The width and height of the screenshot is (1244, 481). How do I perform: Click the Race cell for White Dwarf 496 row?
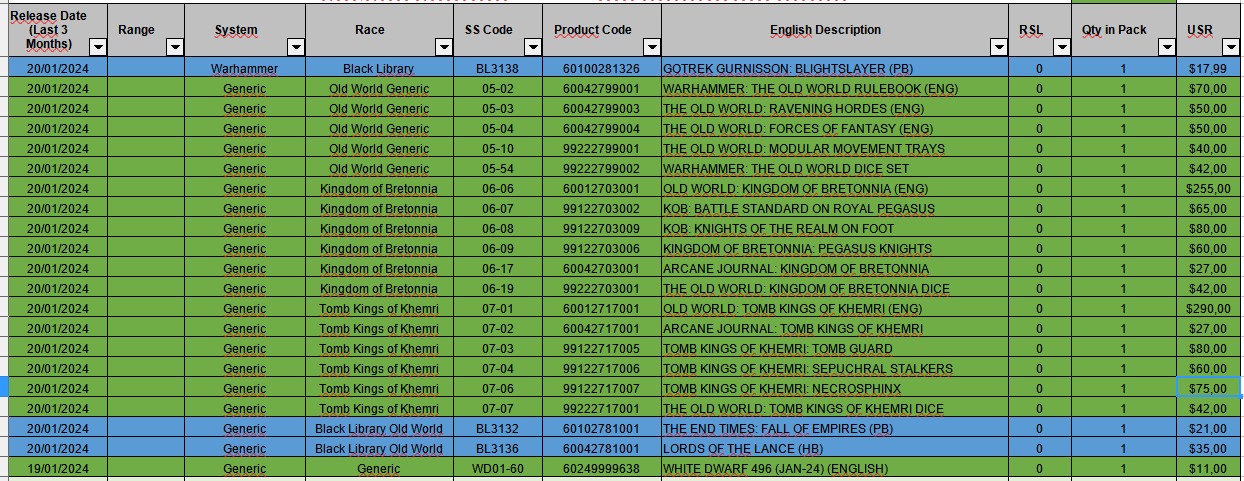(379, 468)
